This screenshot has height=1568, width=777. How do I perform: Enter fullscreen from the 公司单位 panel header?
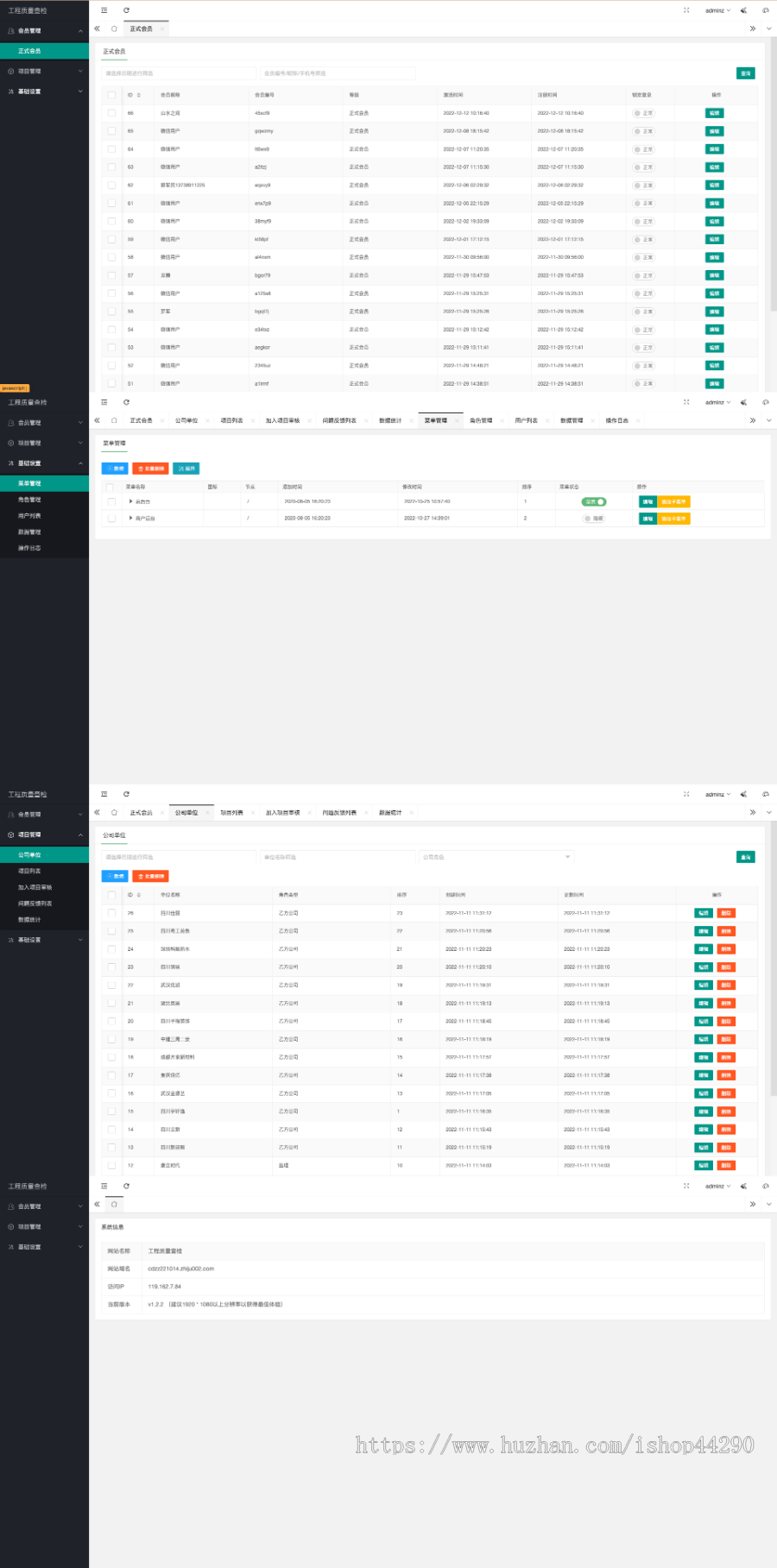point(686,794)
